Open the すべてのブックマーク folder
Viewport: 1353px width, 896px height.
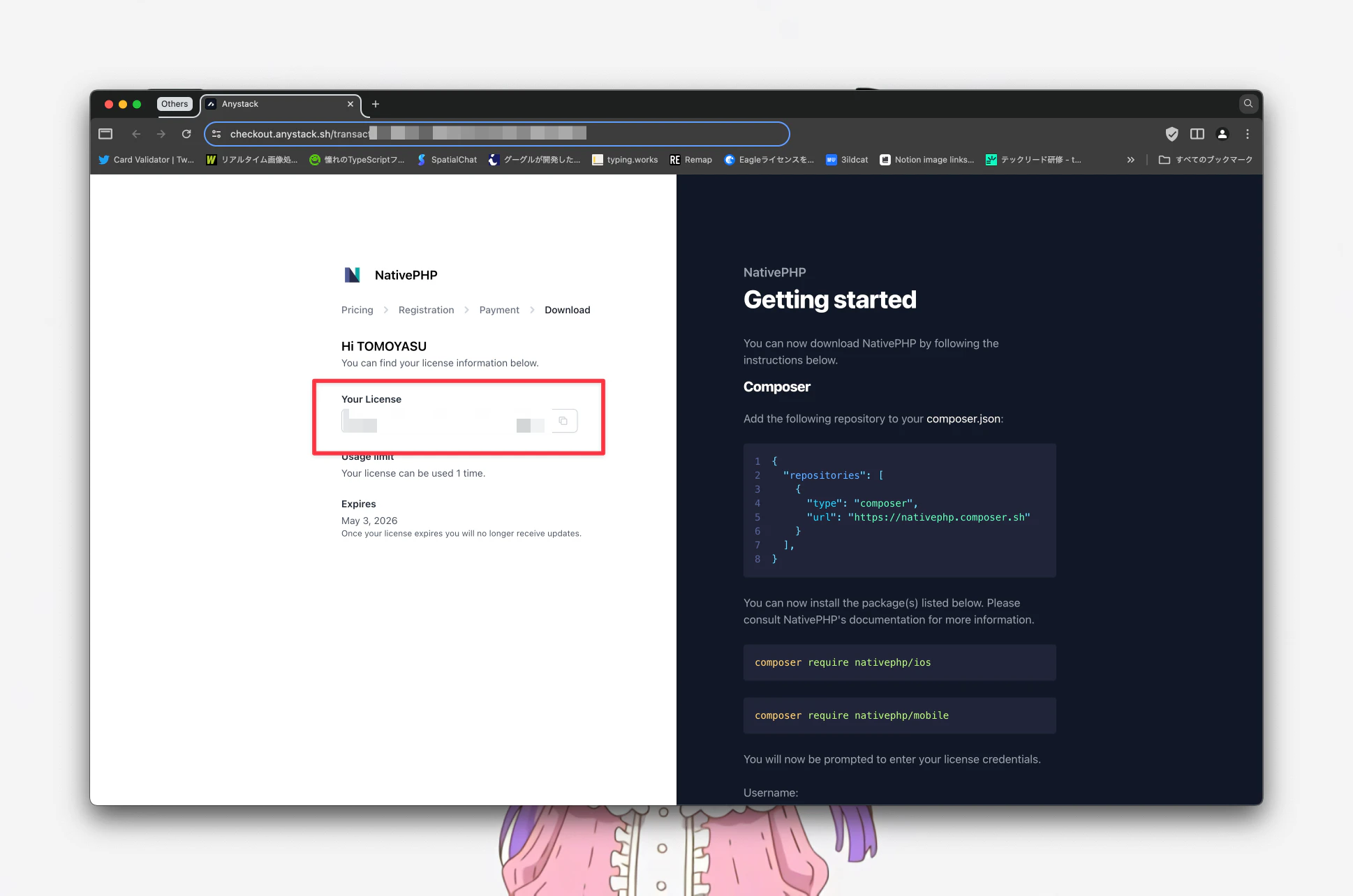coord(1206,160)
